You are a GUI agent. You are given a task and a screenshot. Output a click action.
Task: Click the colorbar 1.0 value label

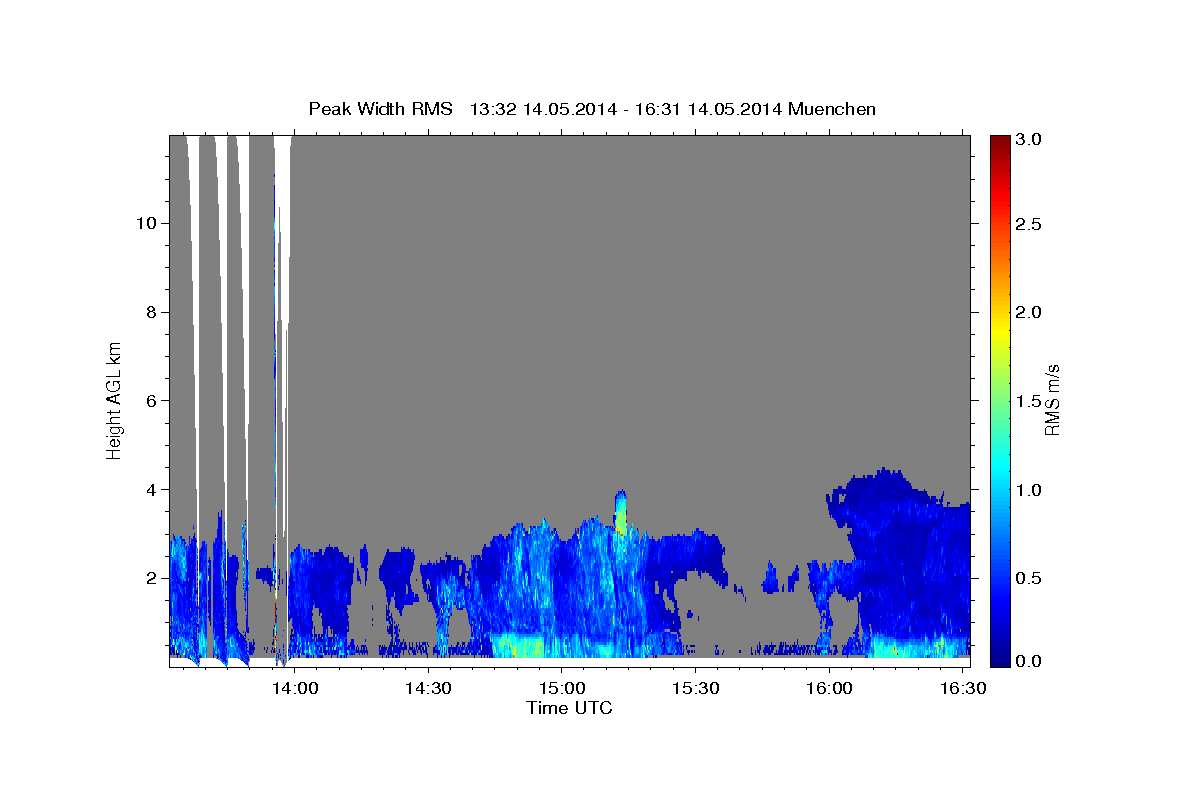point(1031,490)
